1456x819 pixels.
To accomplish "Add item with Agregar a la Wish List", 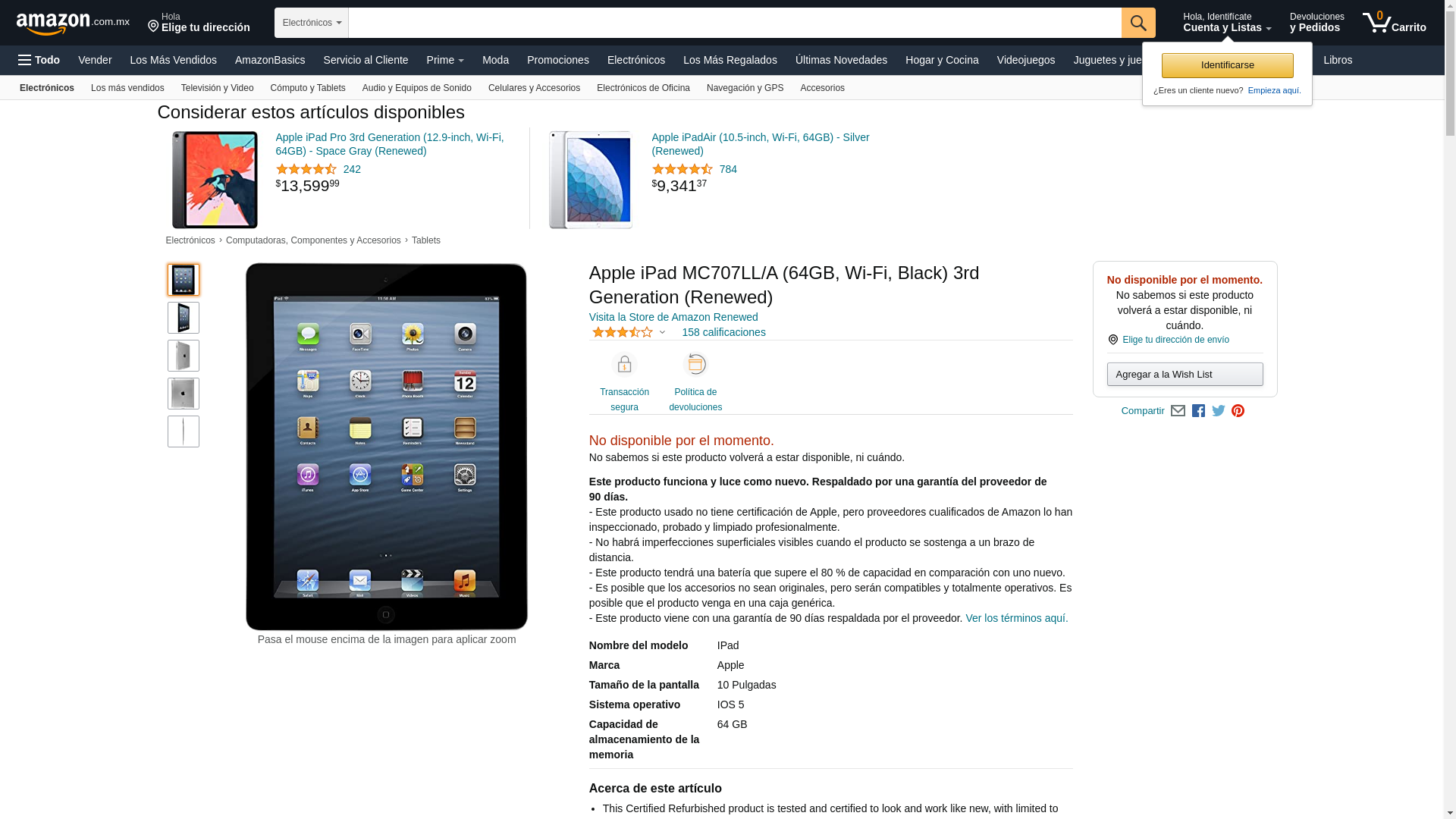I will click(x=1185, y=374).
